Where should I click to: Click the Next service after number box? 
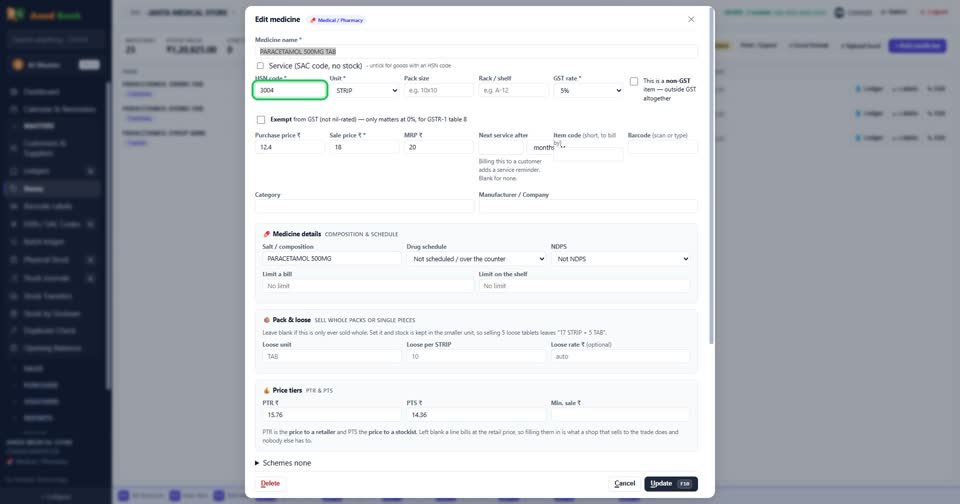[501, 148]
